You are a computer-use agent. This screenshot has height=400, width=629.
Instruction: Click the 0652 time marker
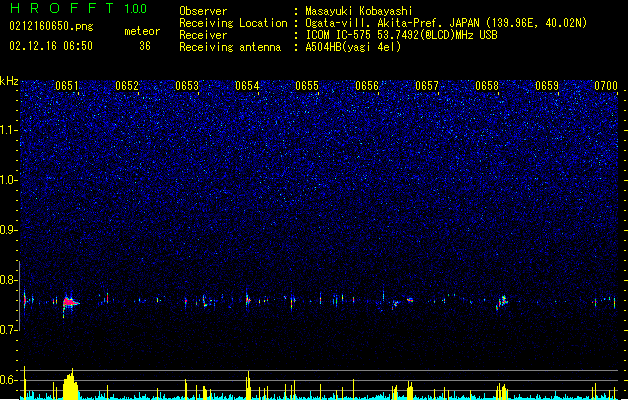tap(127, 86)
